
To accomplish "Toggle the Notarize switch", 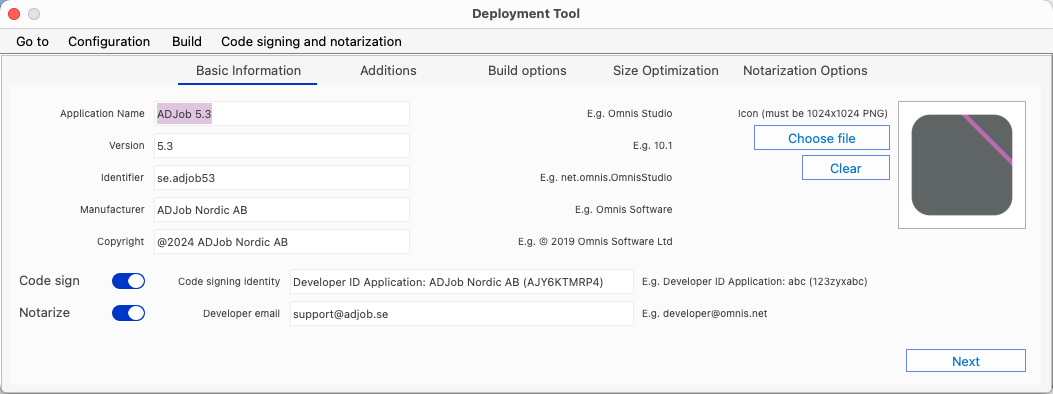I will [x=128, y=313].
